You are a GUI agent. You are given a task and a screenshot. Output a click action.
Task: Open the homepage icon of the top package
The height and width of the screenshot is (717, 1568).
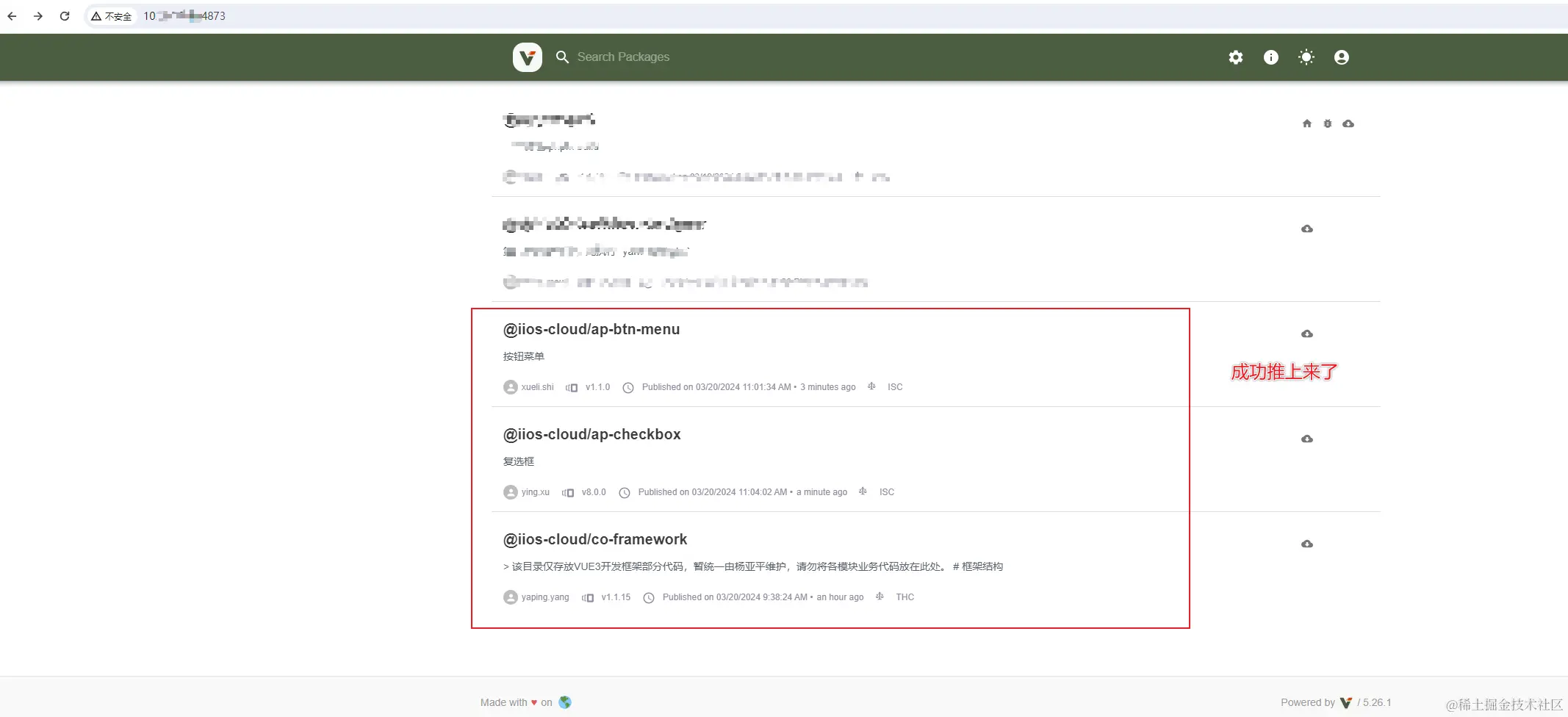1307,123
